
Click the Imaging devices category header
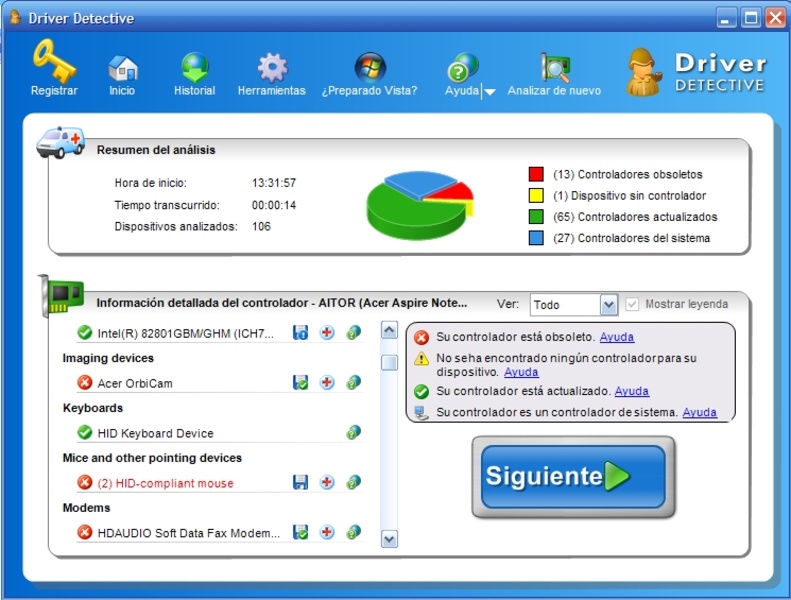coord(108,358)
